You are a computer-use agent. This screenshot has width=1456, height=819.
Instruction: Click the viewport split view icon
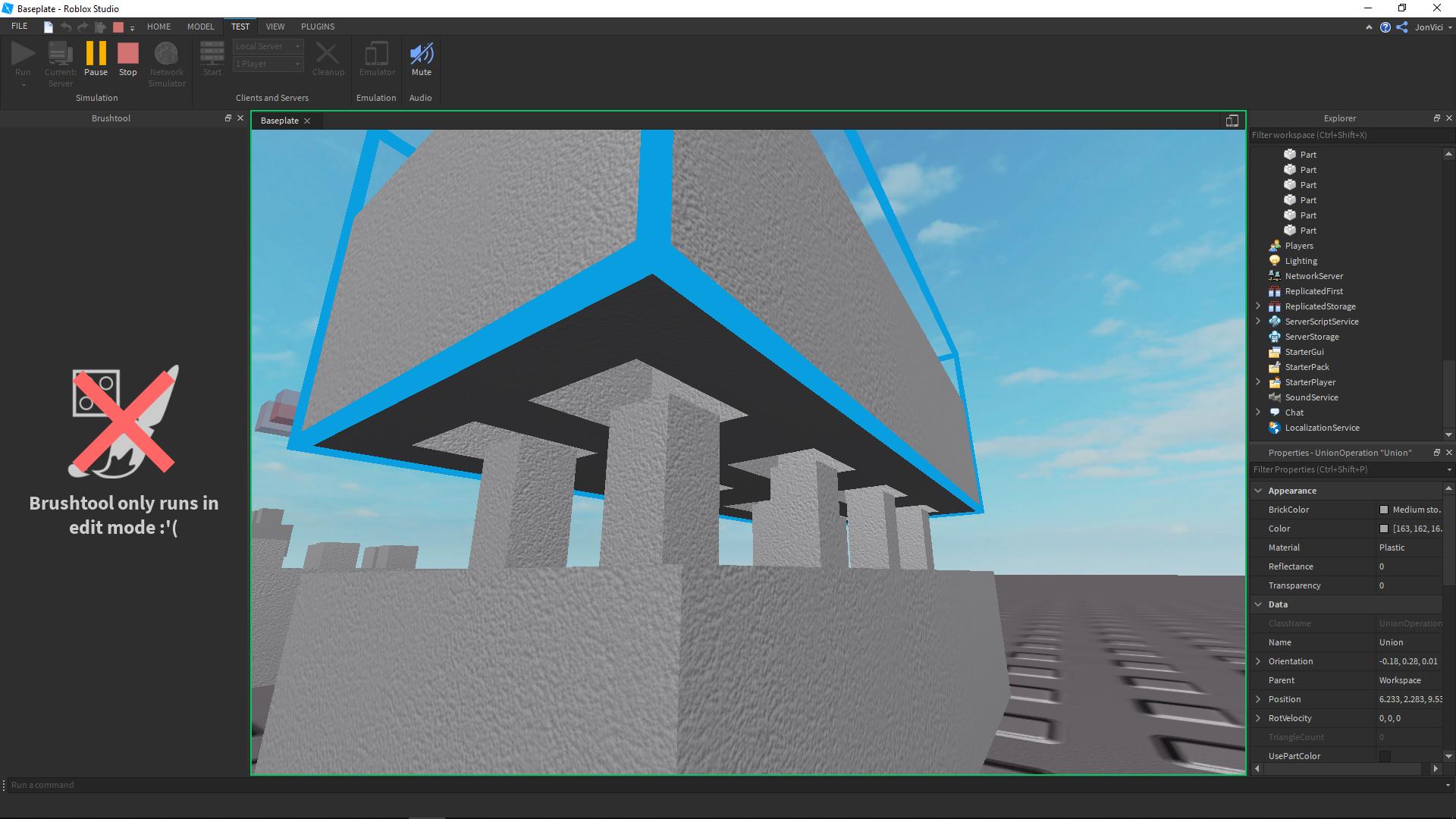(x=1232, y=121)
